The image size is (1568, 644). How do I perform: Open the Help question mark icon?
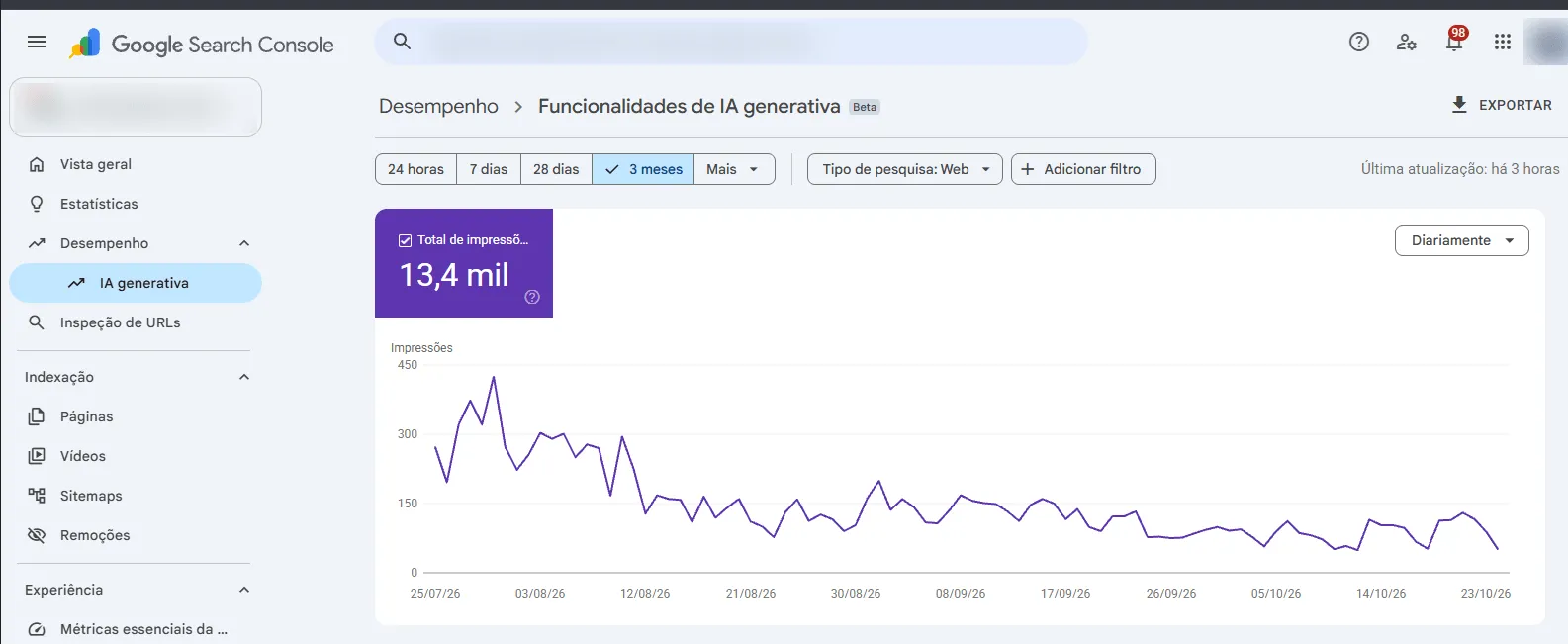click(1359, 42)
